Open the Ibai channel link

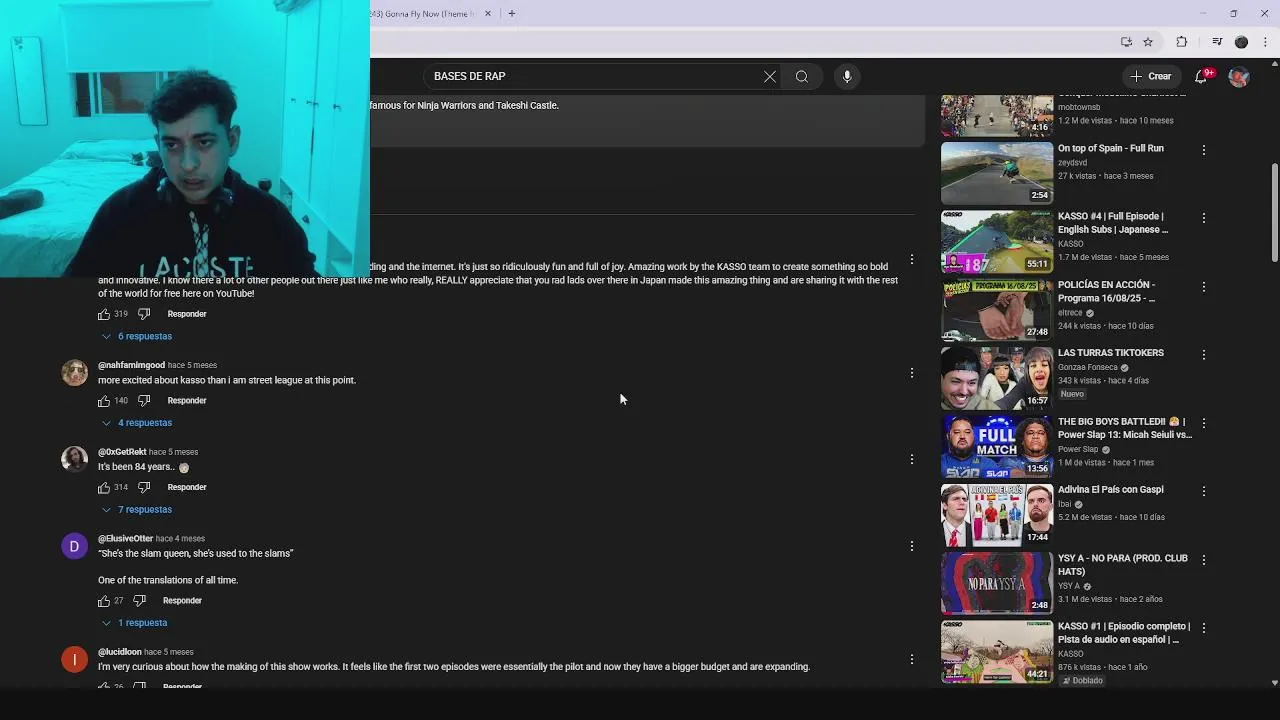(1065, 504)
